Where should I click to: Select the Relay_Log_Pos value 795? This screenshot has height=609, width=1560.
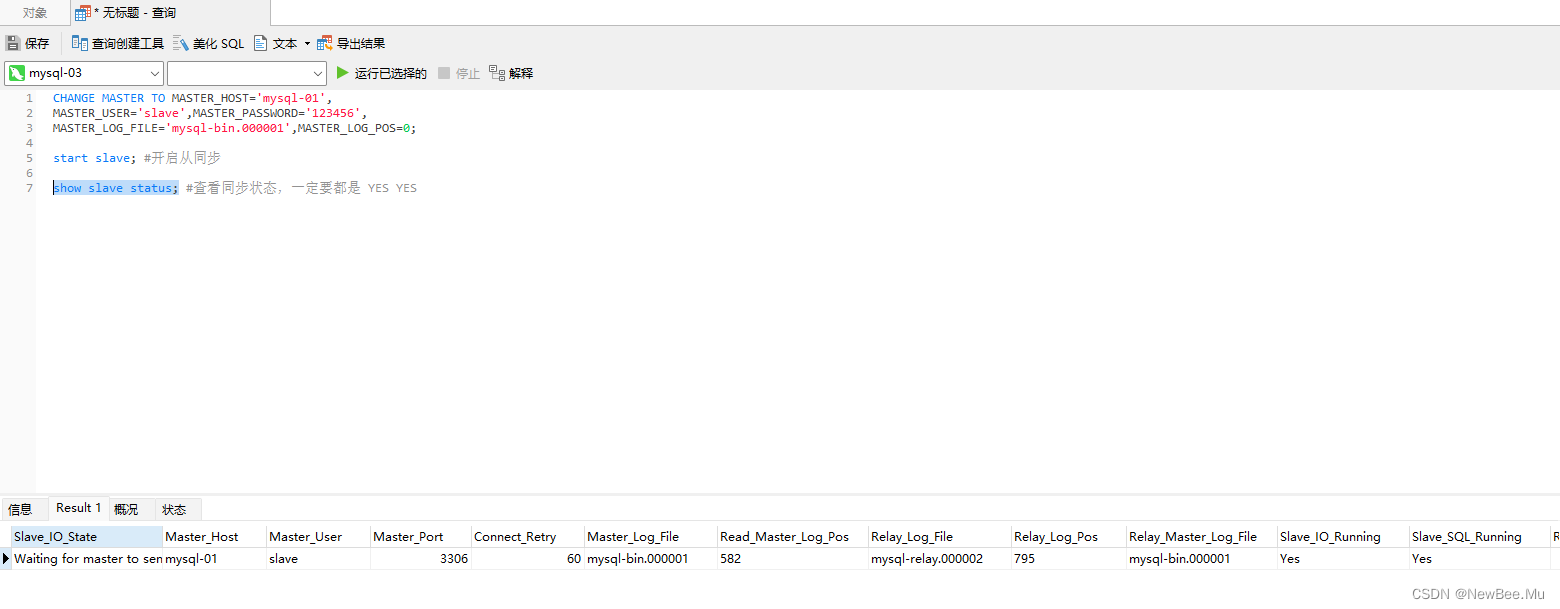tap(1068, 559)
